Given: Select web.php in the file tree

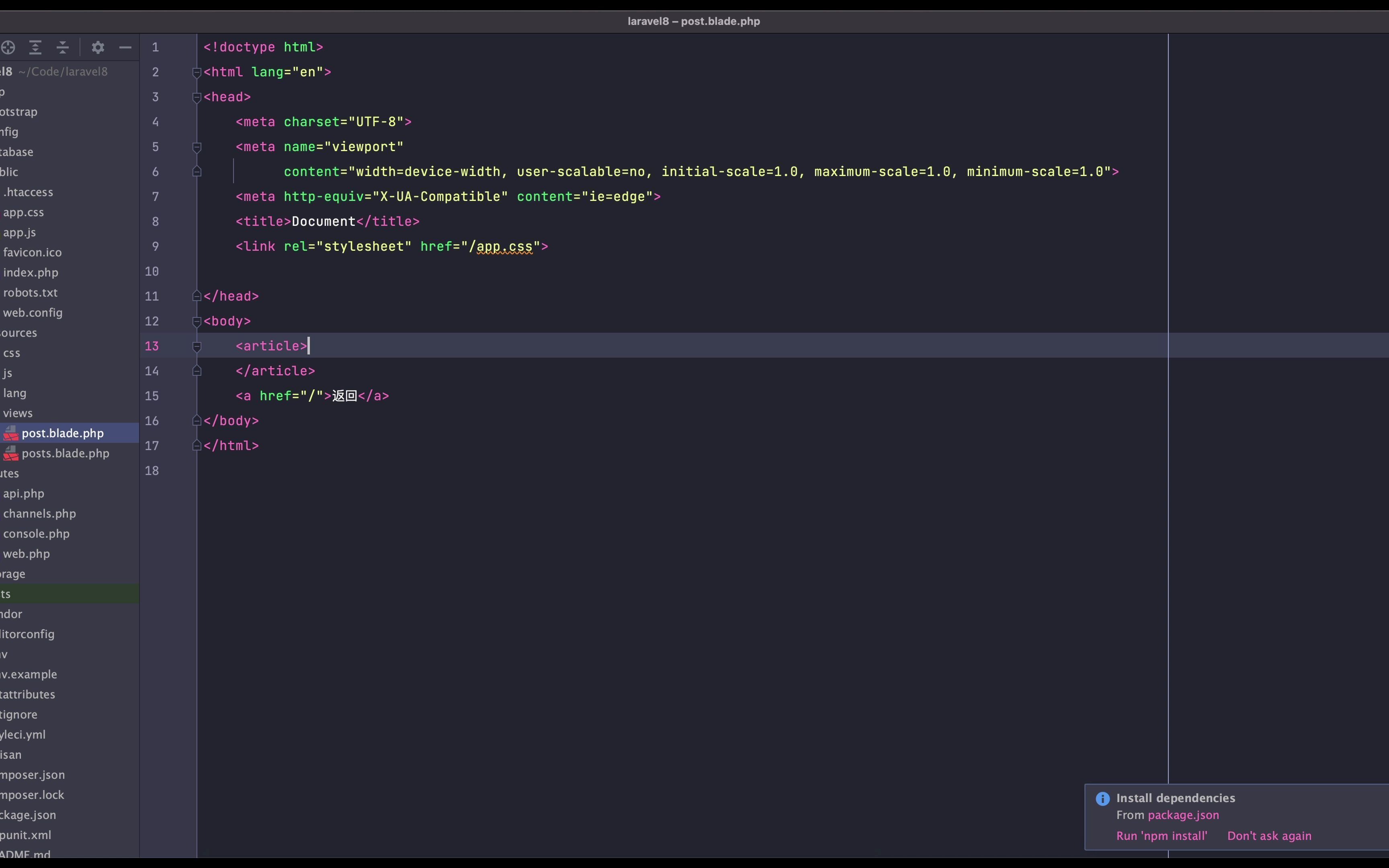Looking at the screenshot, I should (x=26, y=553).
